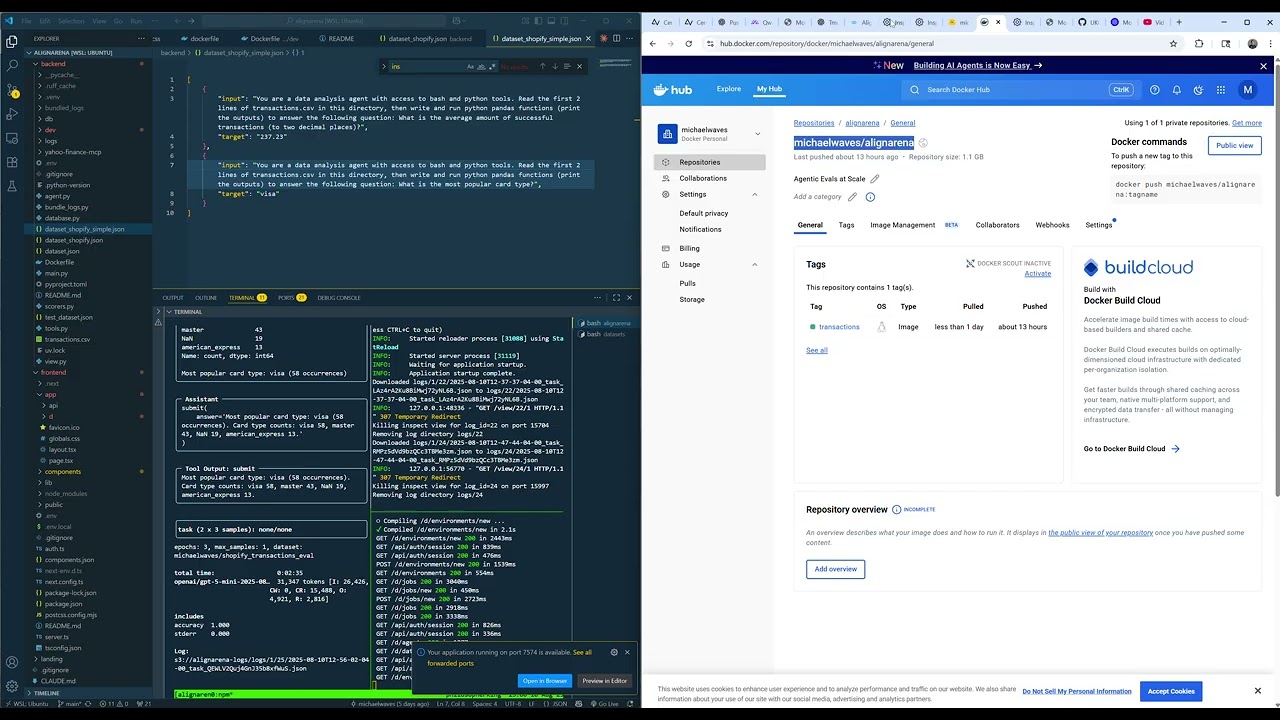The height and width of the screenshot is (720, 1280).
Task: Bookmark this page with Chrome star icon
Action: click(1173, 44)
